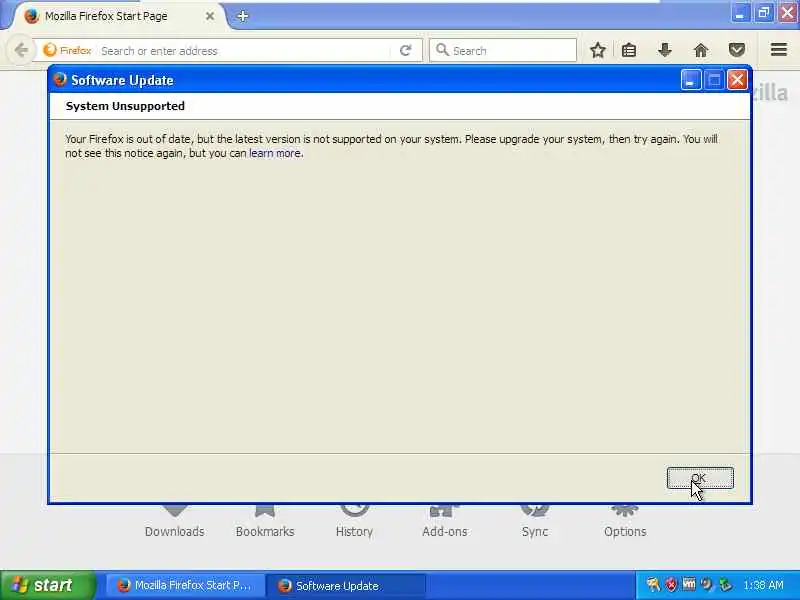Close the Mozilla Firefox Start Page tab
Screen dimensions: 800x600
(x=210, y=16)
